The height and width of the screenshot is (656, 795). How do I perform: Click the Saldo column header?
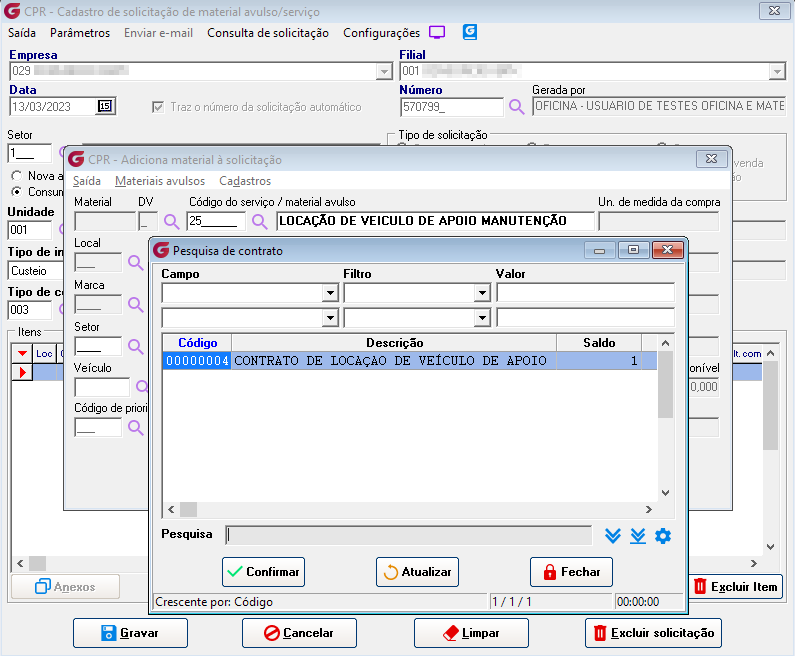click(x=599, y=343)
